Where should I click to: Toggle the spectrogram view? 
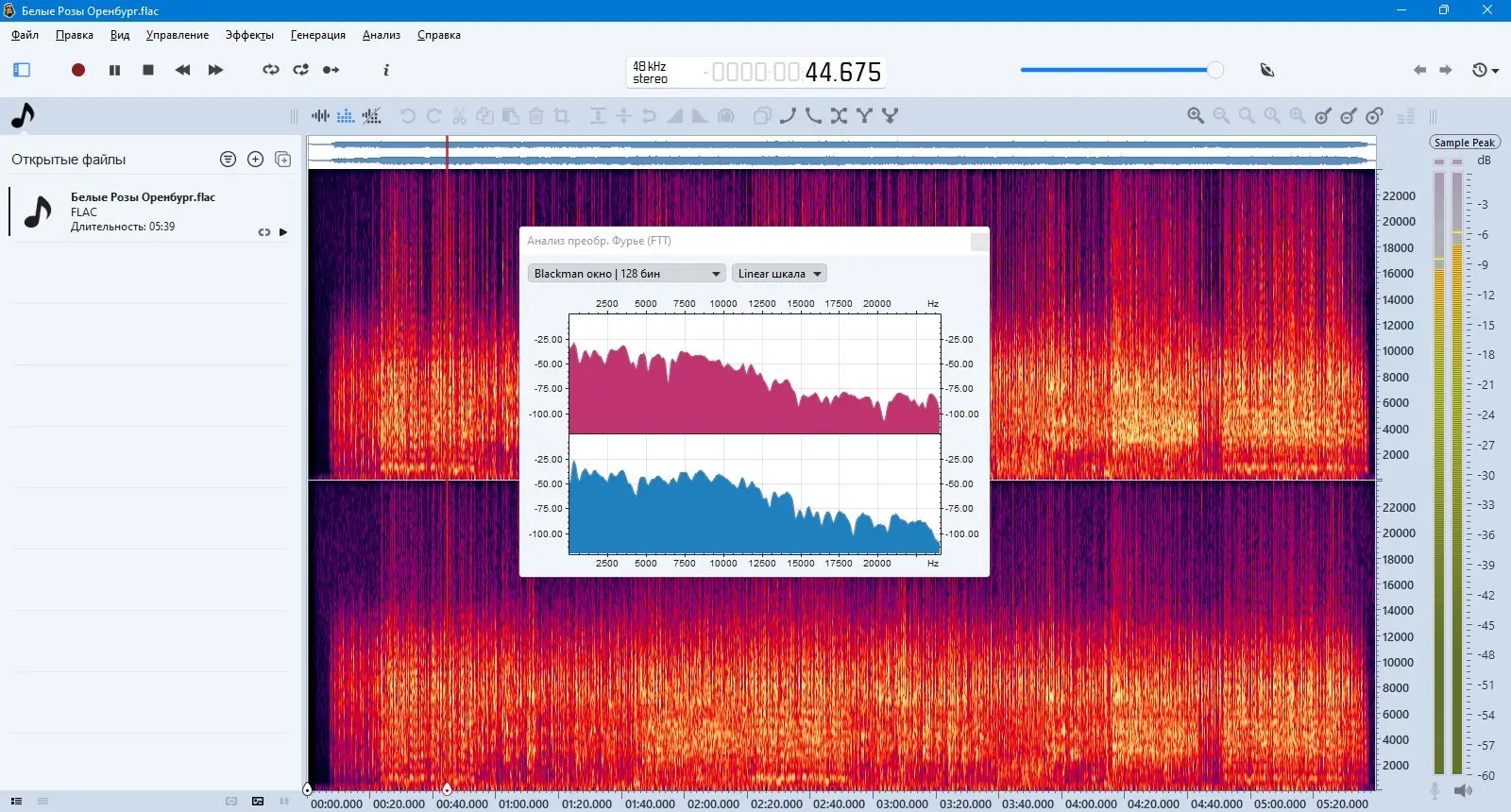pos(346,116)
